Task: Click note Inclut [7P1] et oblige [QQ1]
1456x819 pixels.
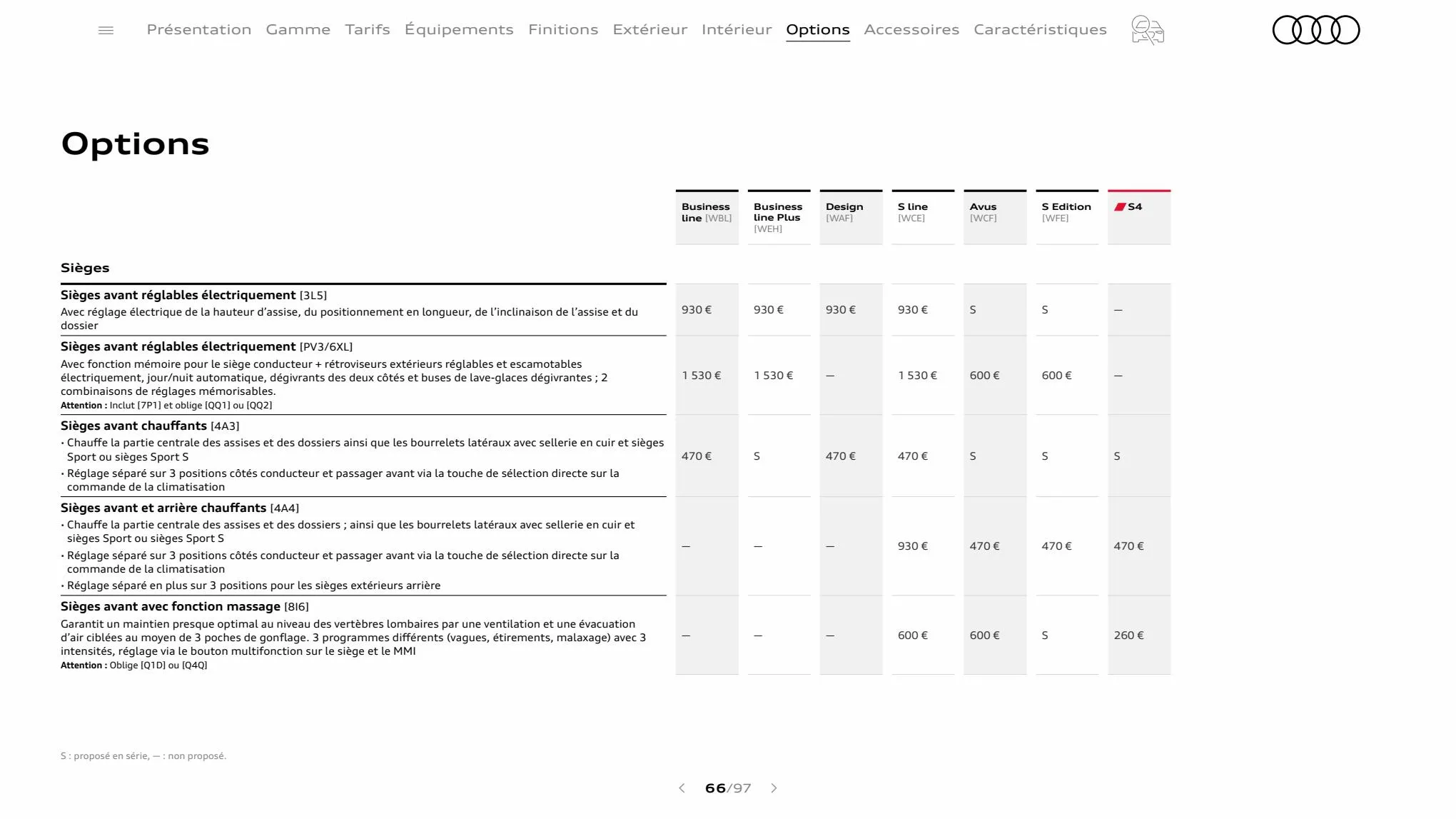Action: coord(166,406)
